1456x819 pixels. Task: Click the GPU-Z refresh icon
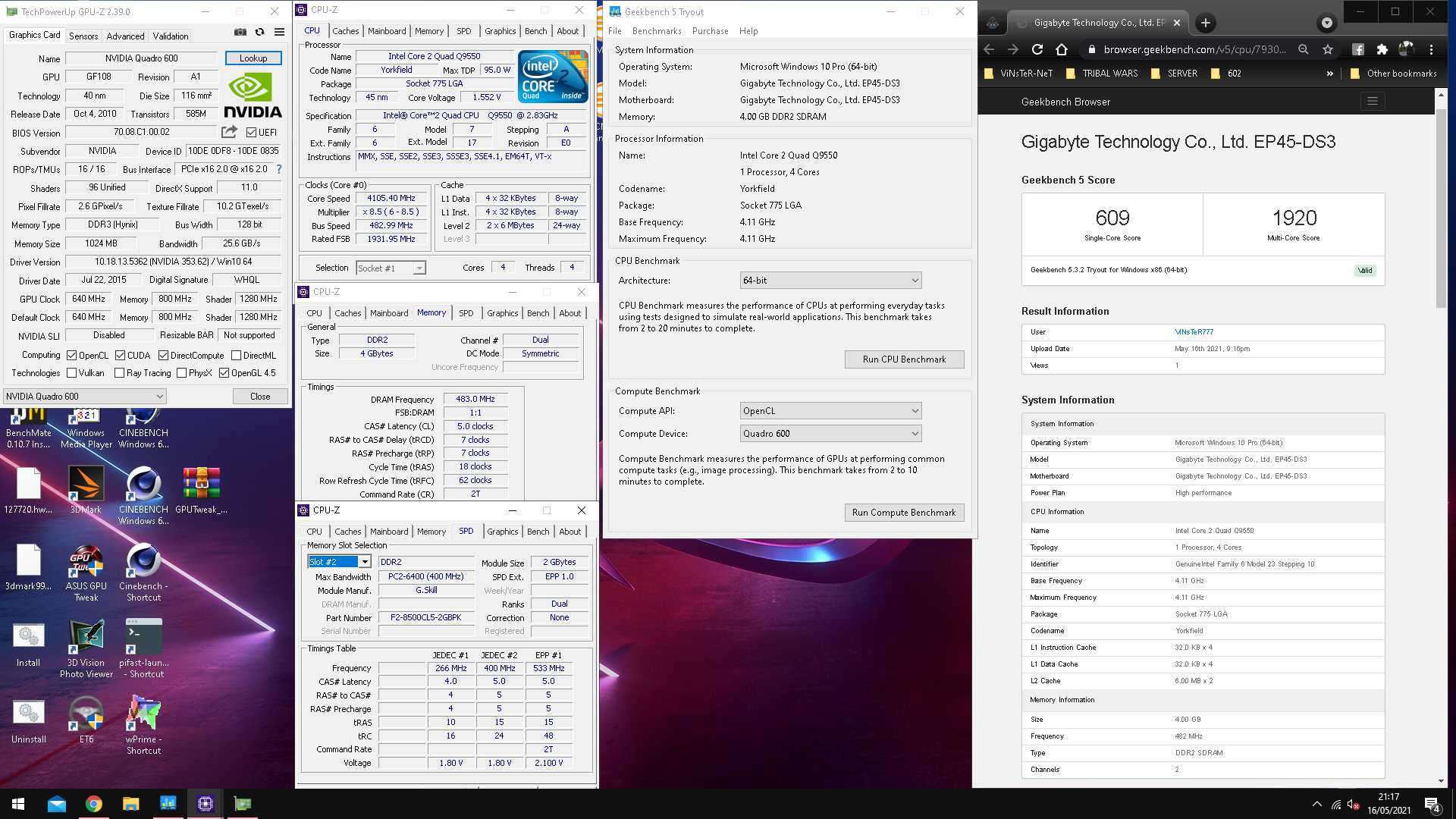pyautogui.click(x=259, y=32)
